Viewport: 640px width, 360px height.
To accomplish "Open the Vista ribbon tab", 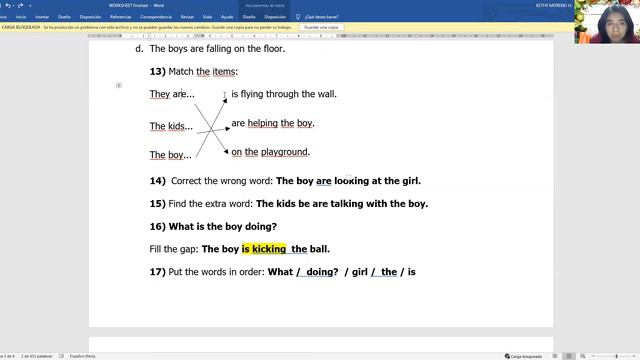I will tap(207, 17).
